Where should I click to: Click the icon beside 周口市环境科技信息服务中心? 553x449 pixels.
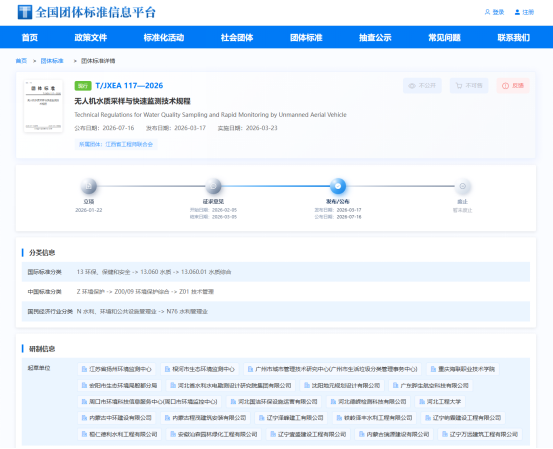pyautogui.click(x=84, y=402)
